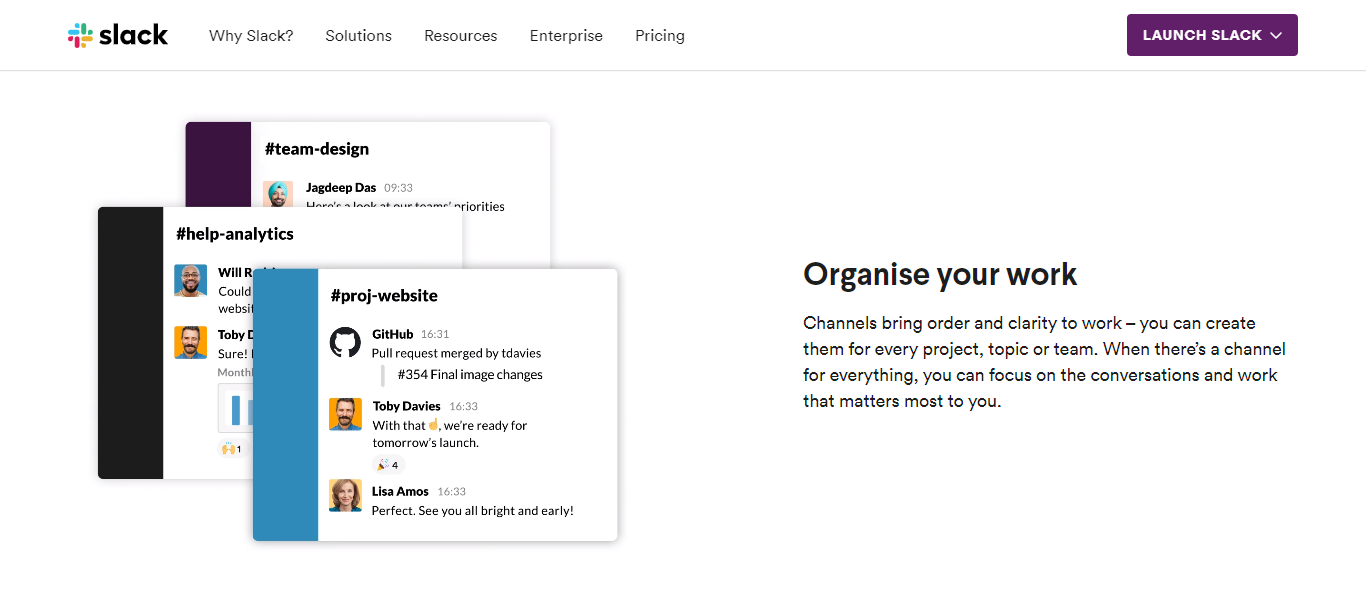Go to the Enterprise page
Viewport: 1366px width, 600px height.
click(566, 35)
